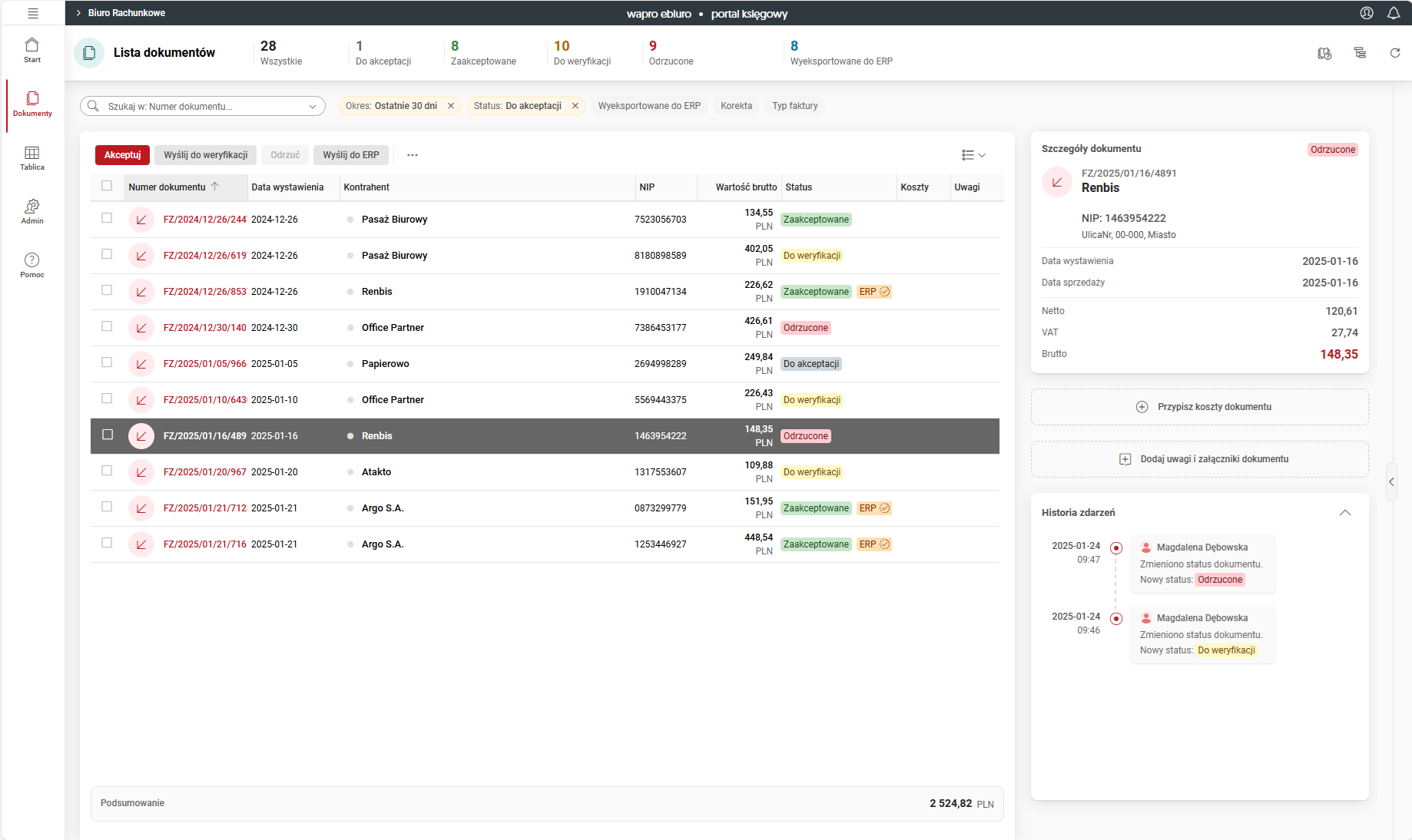Show Do weryfikacji 10 documents tab

[x=582, y=53]
